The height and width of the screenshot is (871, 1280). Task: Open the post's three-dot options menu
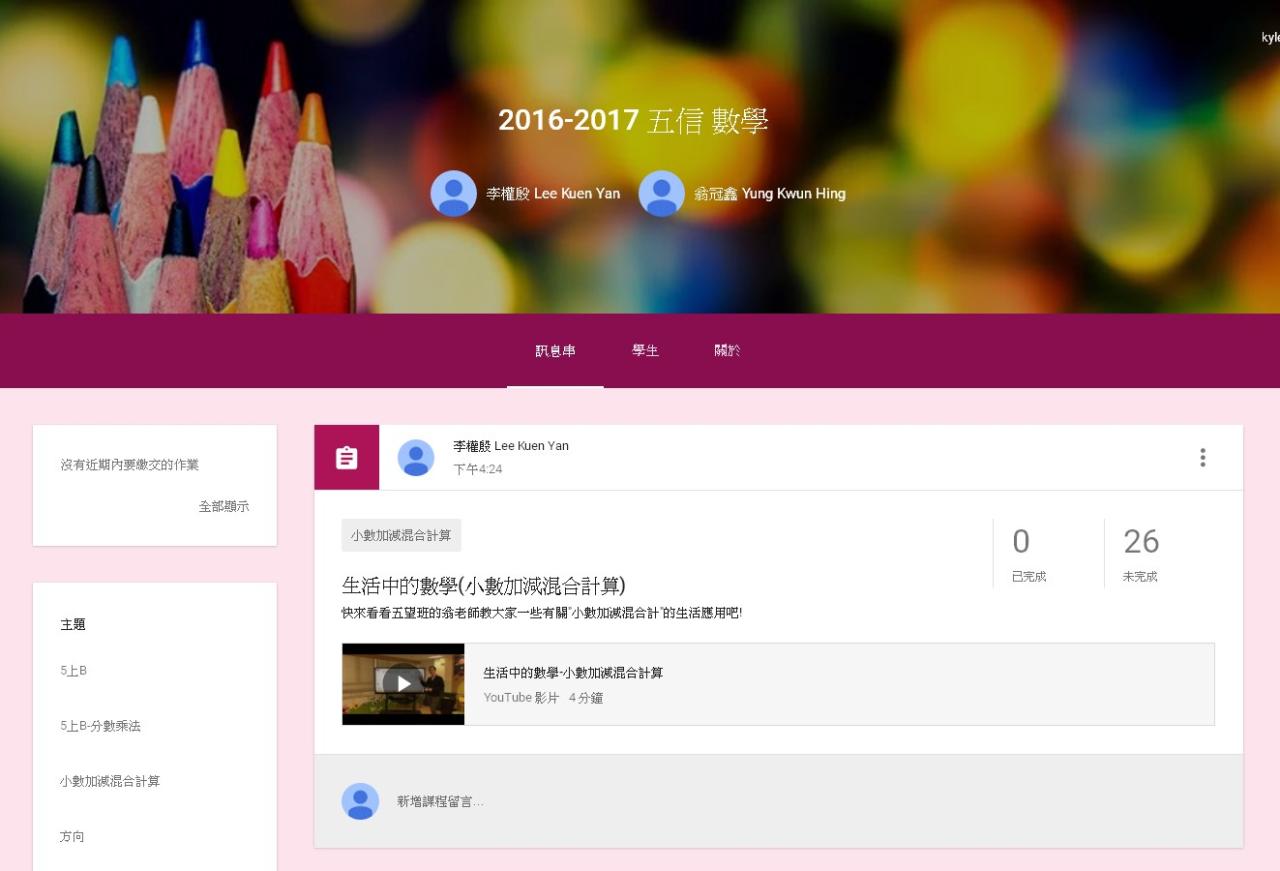click(1202, 458)
